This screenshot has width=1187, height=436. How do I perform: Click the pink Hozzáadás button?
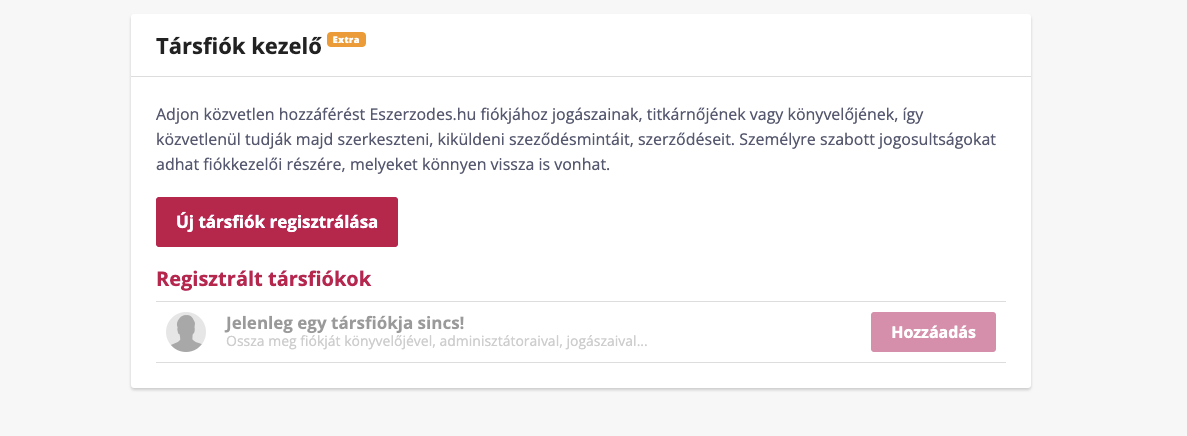933,332
